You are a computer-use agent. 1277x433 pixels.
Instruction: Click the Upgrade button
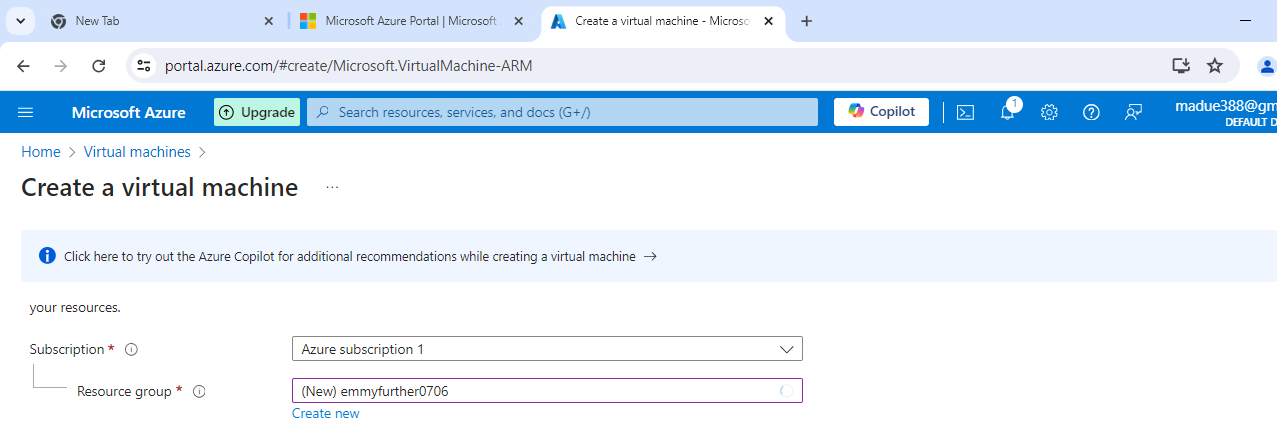[257, 112]
